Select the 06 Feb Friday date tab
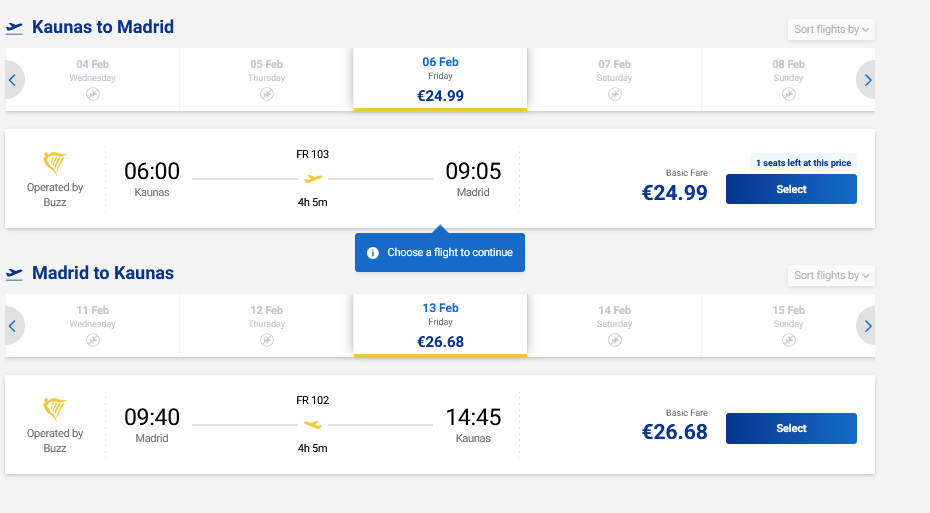Screen dimensions: 930x513 [x=440, y=79]
